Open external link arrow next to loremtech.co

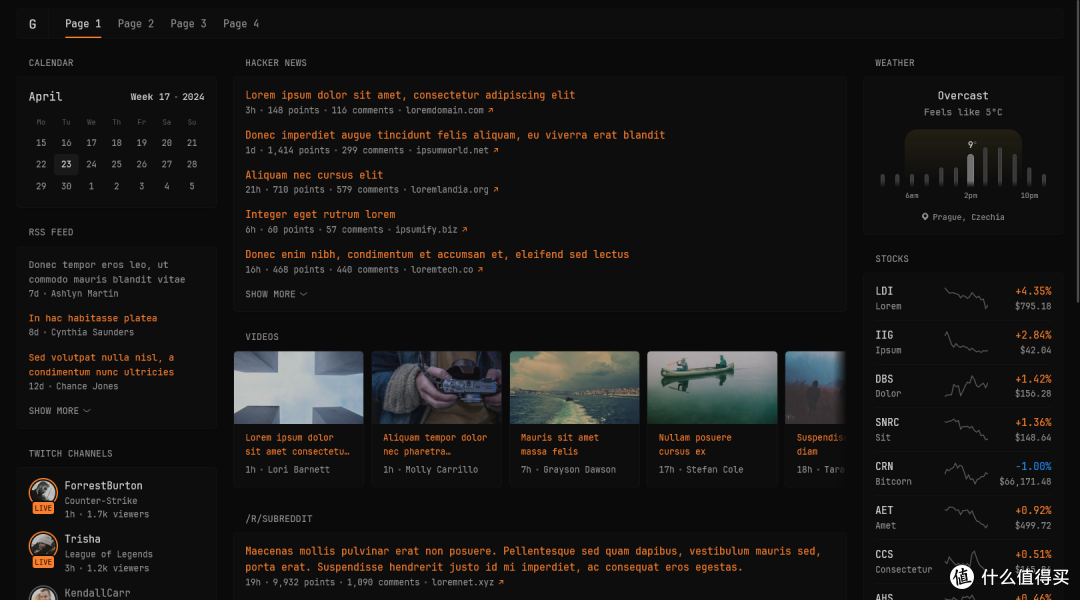(x=480, y=269)
